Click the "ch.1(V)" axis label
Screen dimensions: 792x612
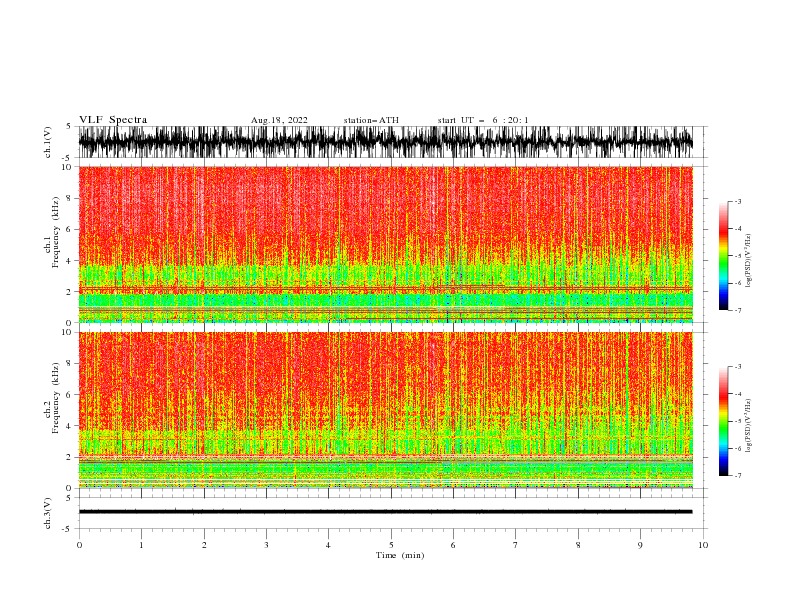[x=48, y=142]
